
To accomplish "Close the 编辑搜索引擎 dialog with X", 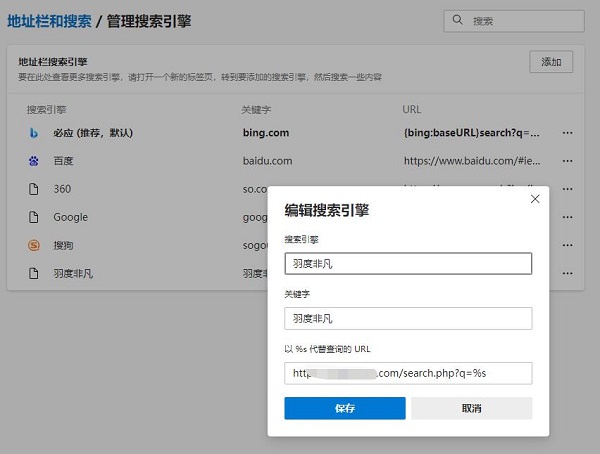I will point(535,199).
